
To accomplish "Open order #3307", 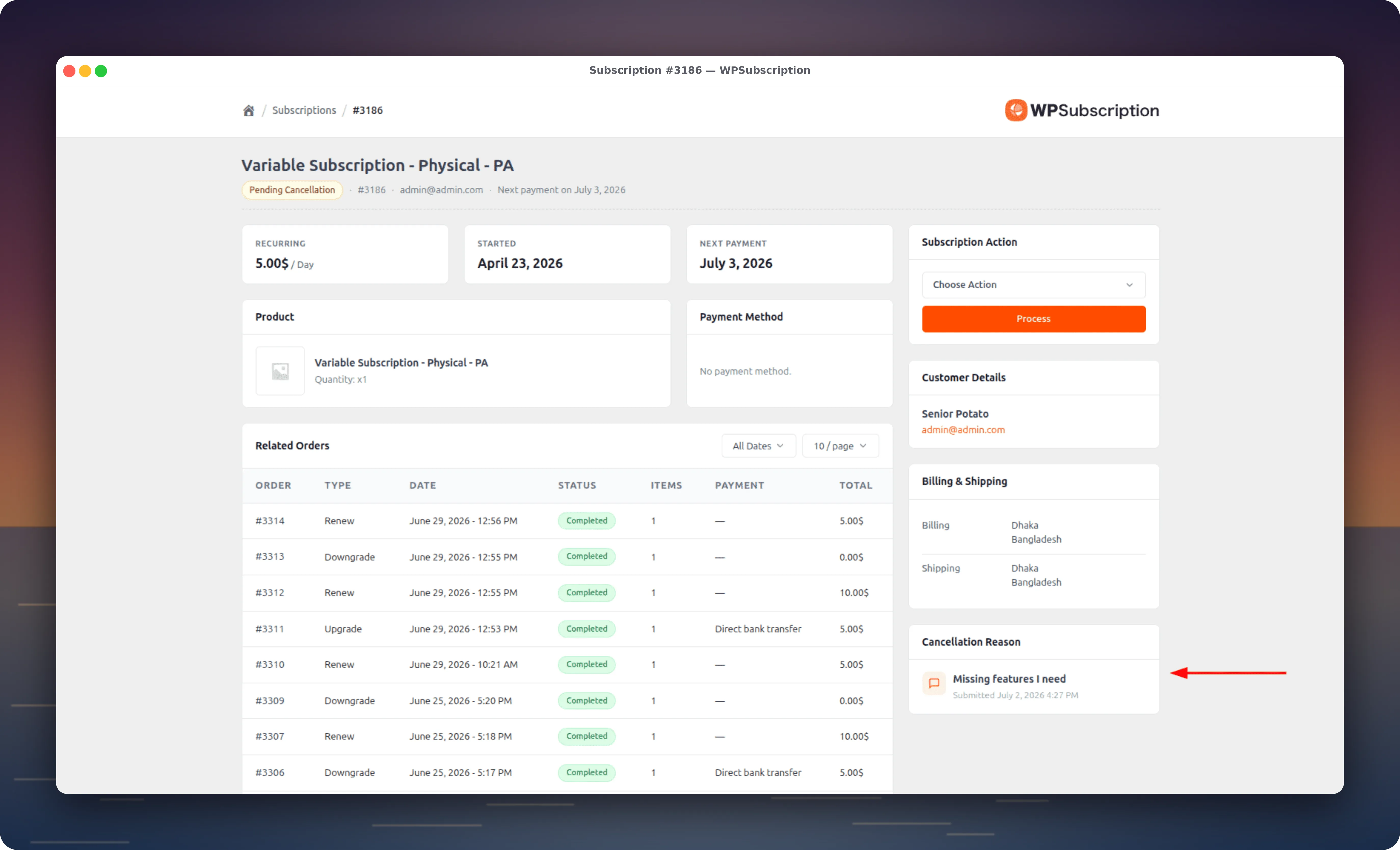I will tap(270, 736).
